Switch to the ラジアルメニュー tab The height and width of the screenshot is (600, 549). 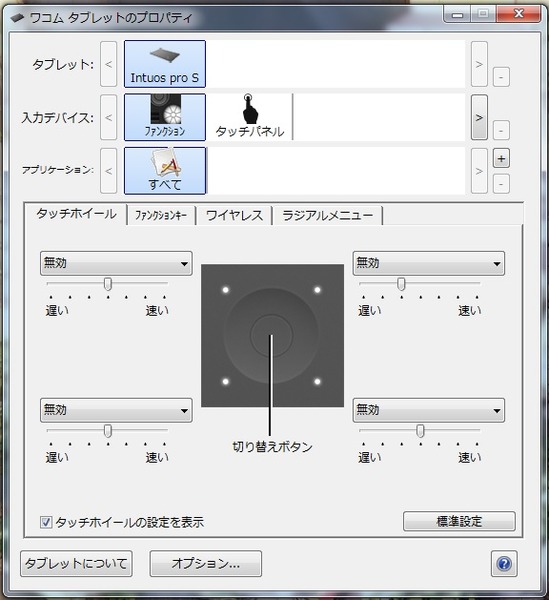point(327,215)
